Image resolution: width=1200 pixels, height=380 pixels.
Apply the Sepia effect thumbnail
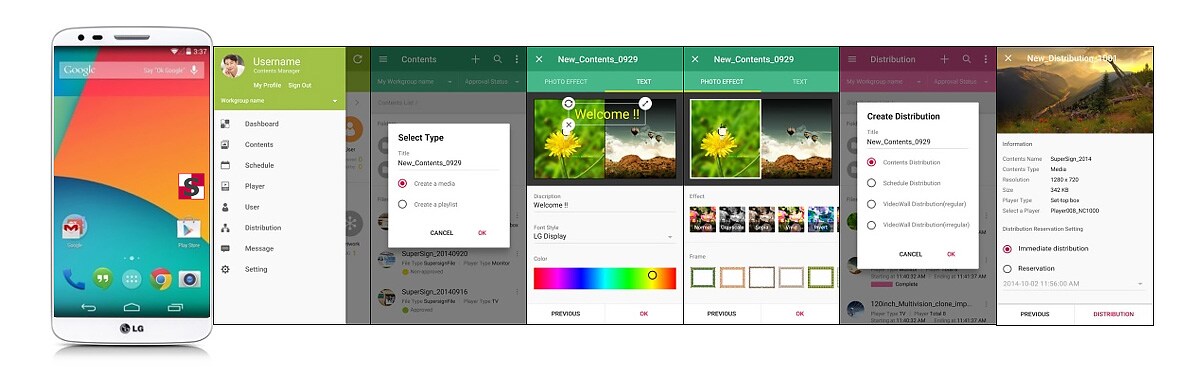click(x=761, y=218)
